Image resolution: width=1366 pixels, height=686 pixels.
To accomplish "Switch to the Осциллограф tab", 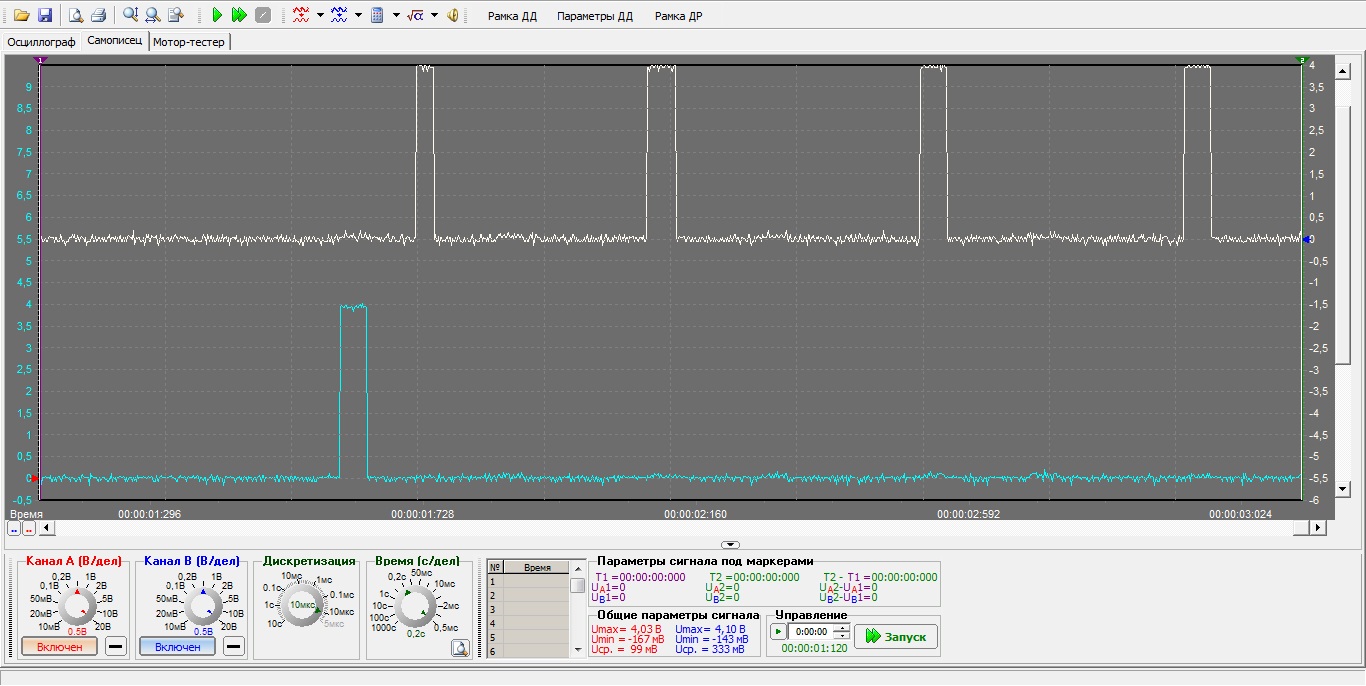I will tap(41, 42).
